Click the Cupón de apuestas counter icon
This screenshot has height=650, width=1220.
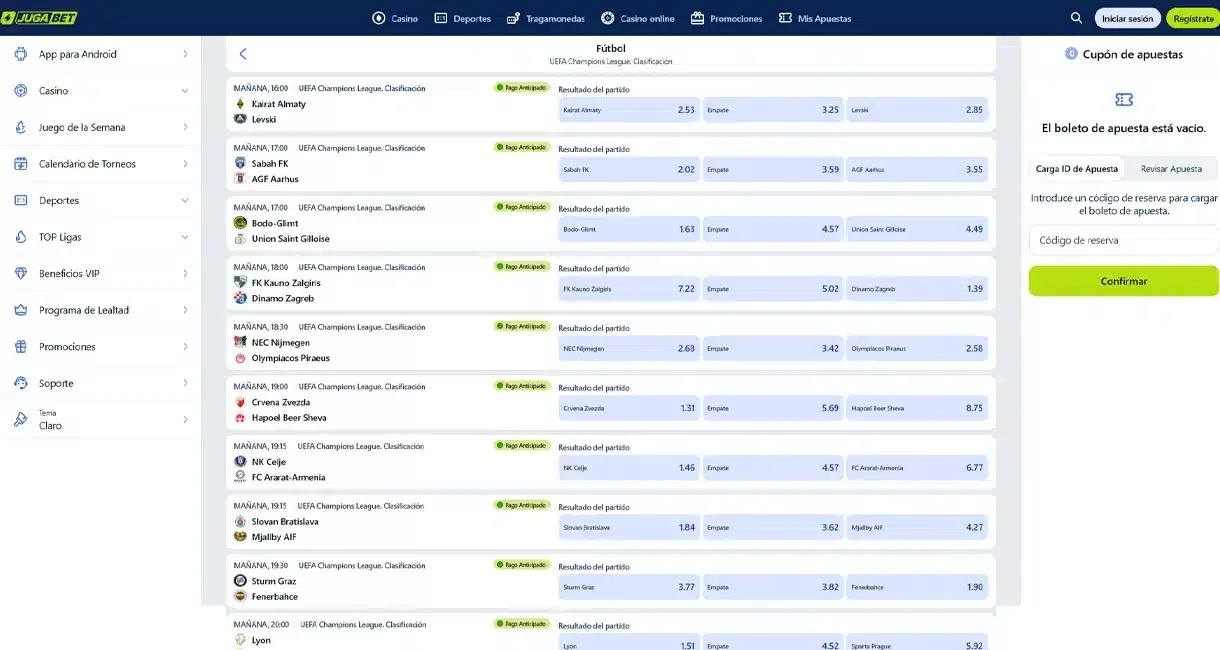[x=1071, y=54]
